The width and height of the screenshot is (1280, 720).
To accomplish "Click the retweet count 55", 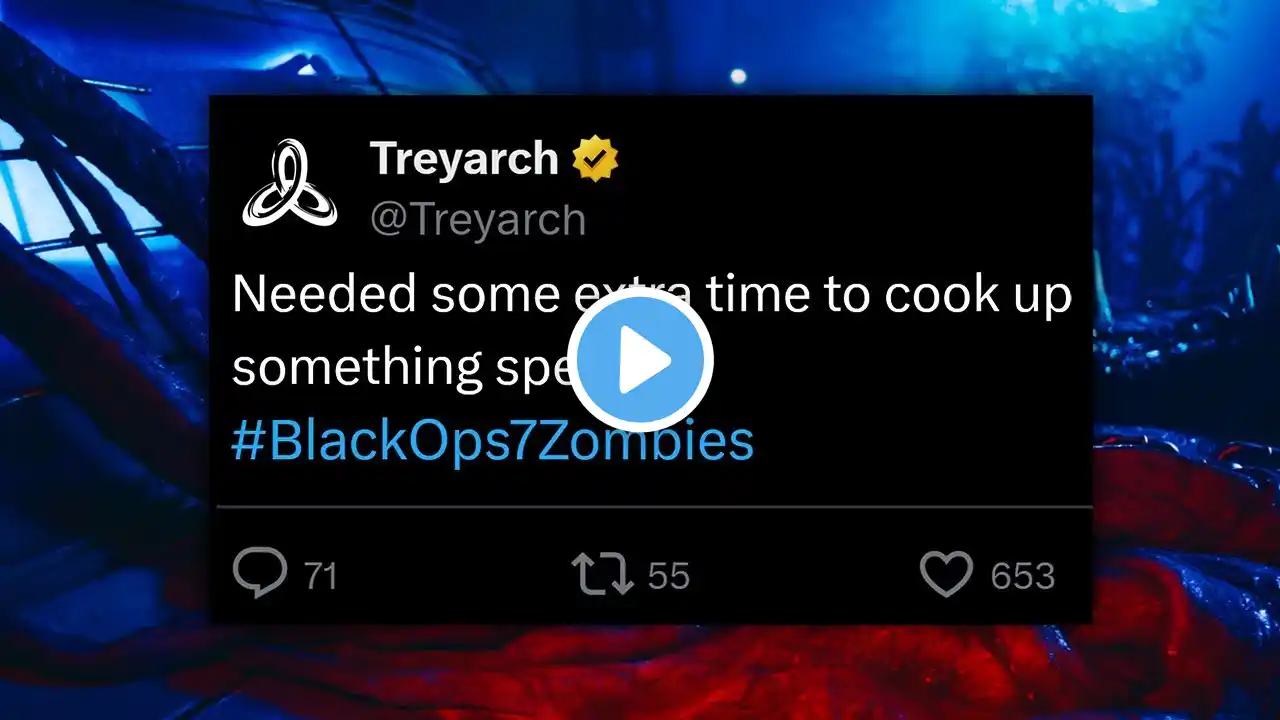I will [x=668, y=576].
